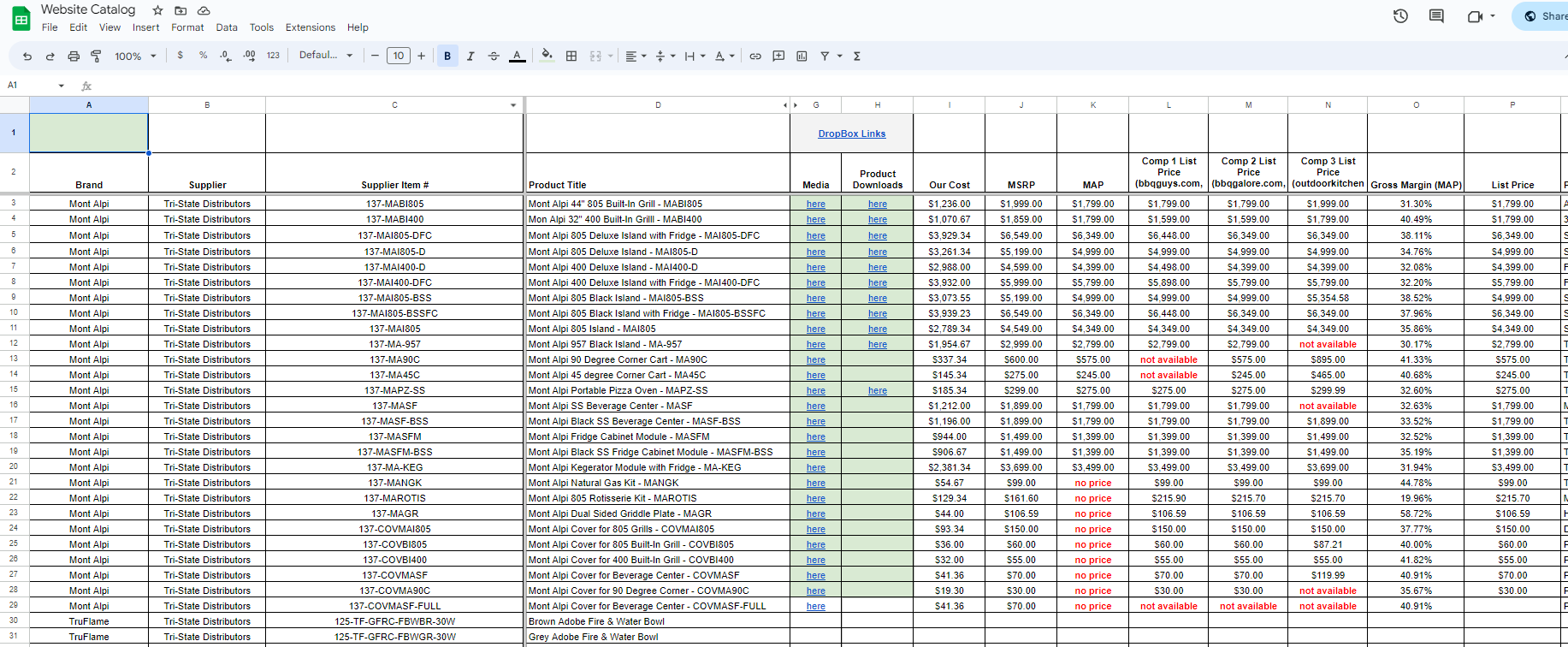Open the Format menu
Screen dimensions: 1568x647
click(187, 27)
